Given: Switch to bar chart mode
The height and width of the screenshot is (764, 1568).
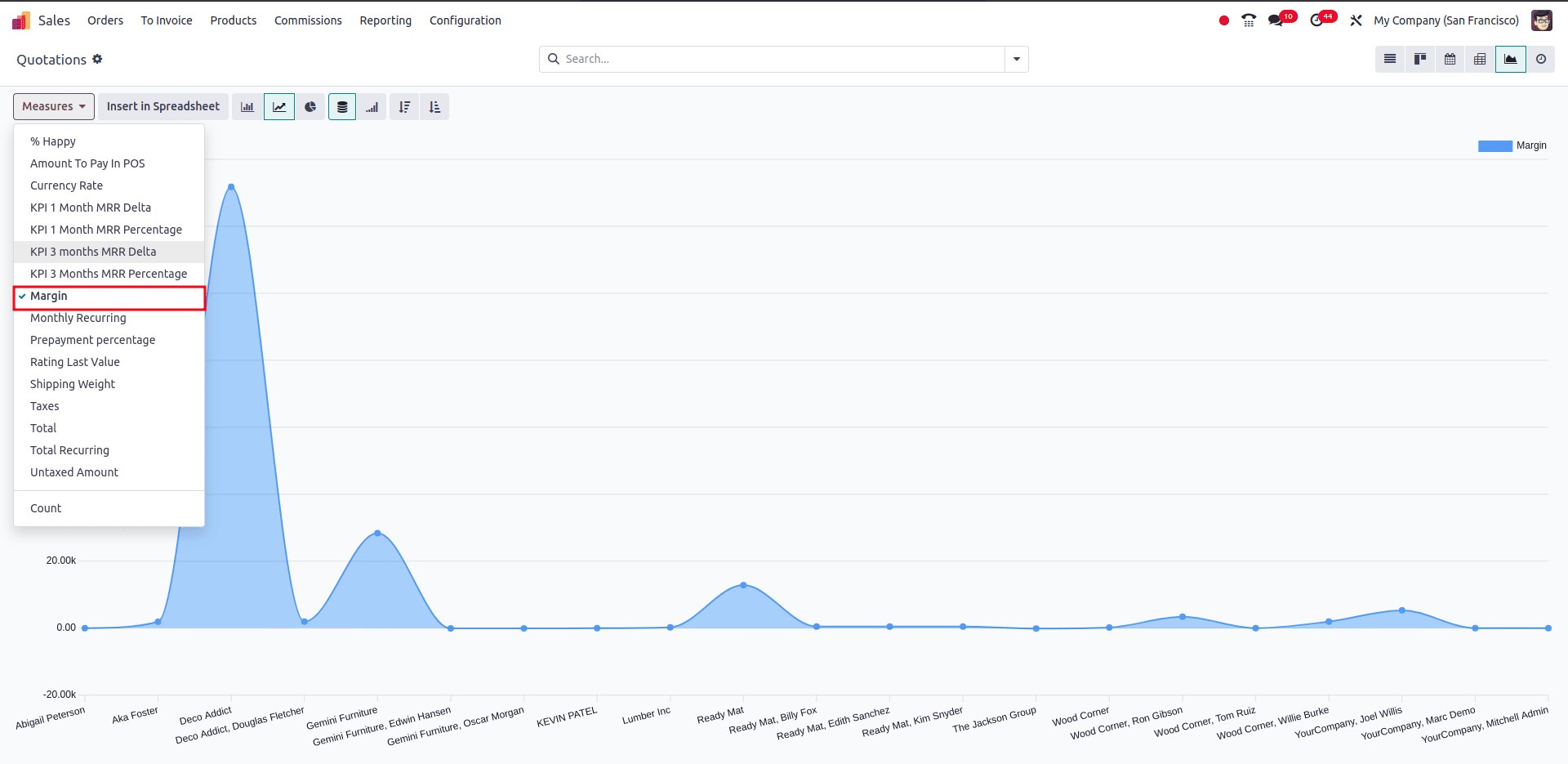Looking at the screenshot, I should (x=247, y=107).
